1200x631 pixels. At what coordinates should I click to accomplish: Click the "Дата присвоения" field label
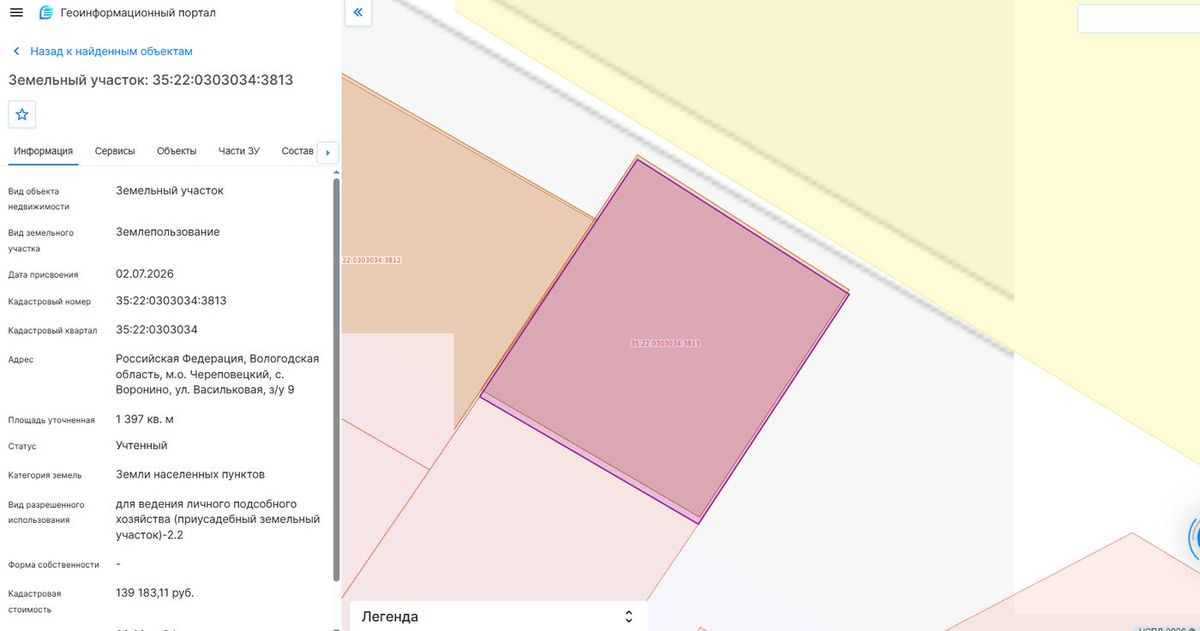[x=43, y=275]
